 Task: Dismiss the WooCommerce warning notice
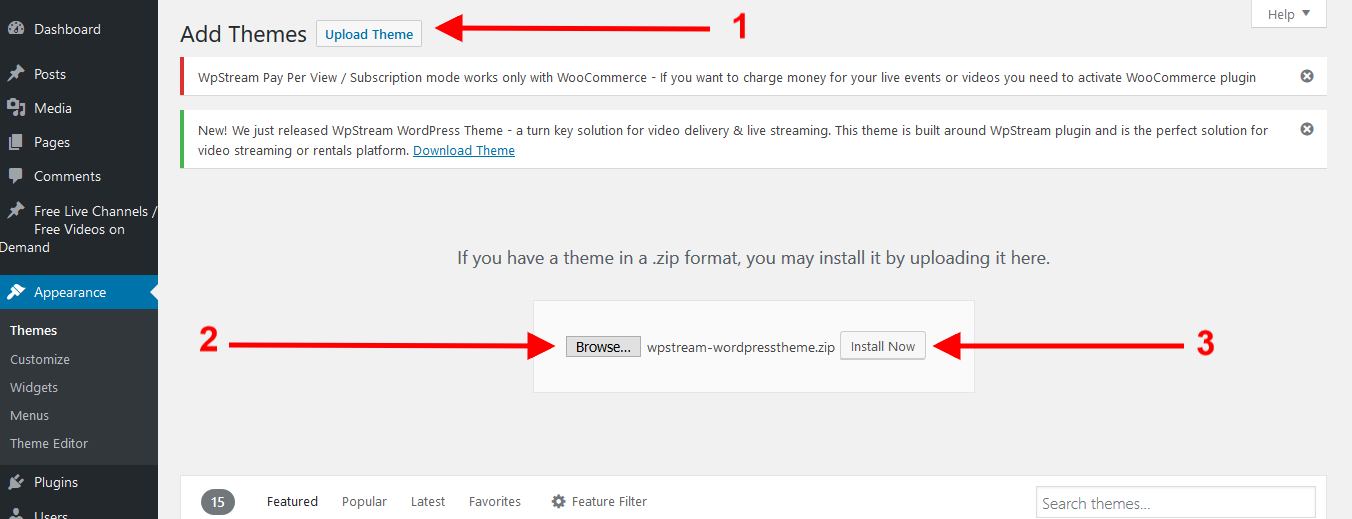1306,76
